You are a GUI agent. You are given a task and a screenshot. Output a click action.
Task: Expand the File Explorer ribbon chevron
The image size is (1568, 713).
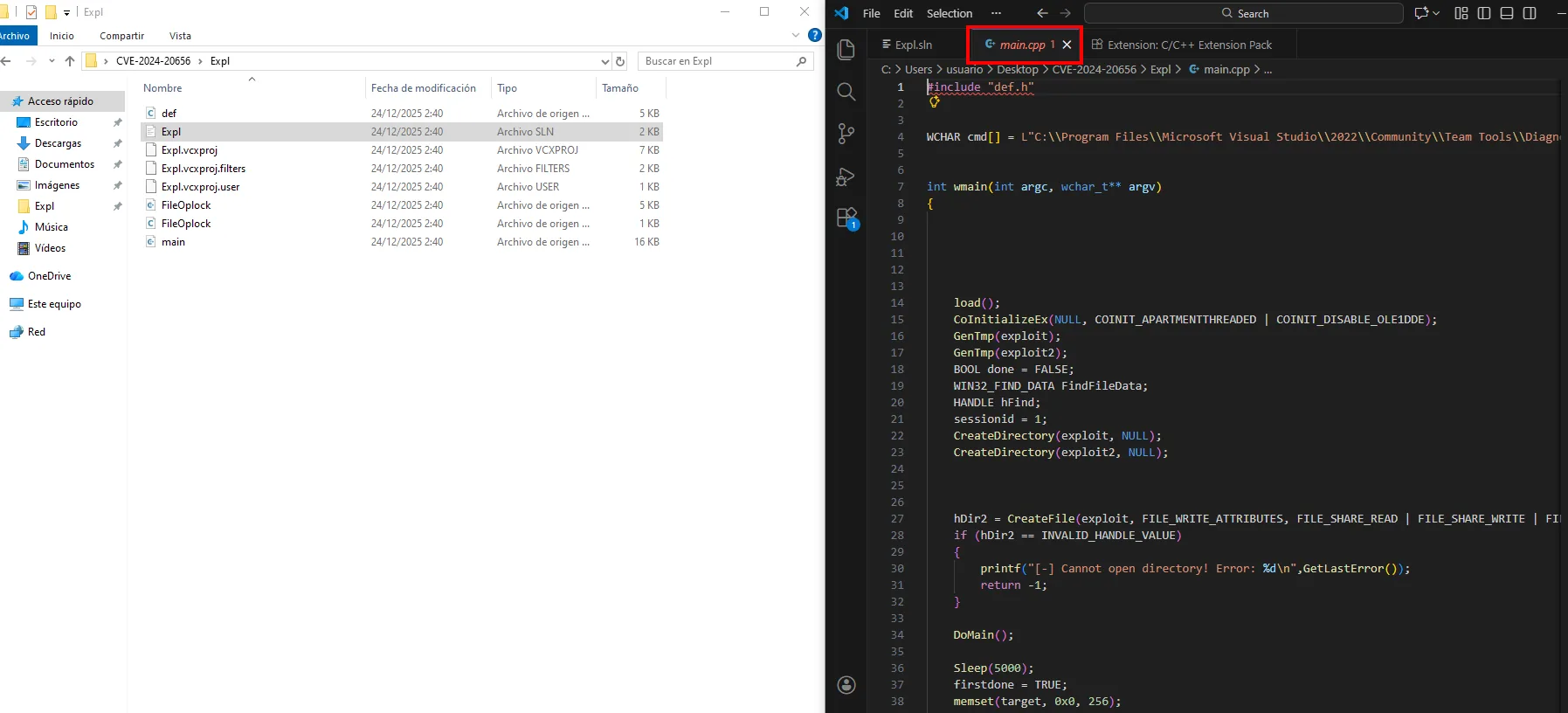click(x=796, y=35)
